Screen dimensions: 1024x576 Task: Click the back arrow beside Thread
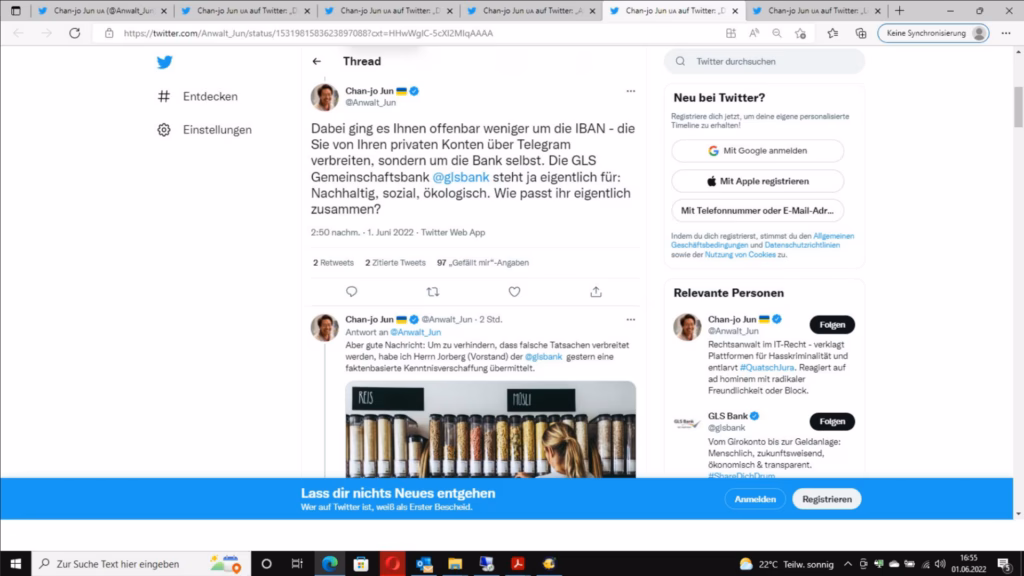click(317, 61)
